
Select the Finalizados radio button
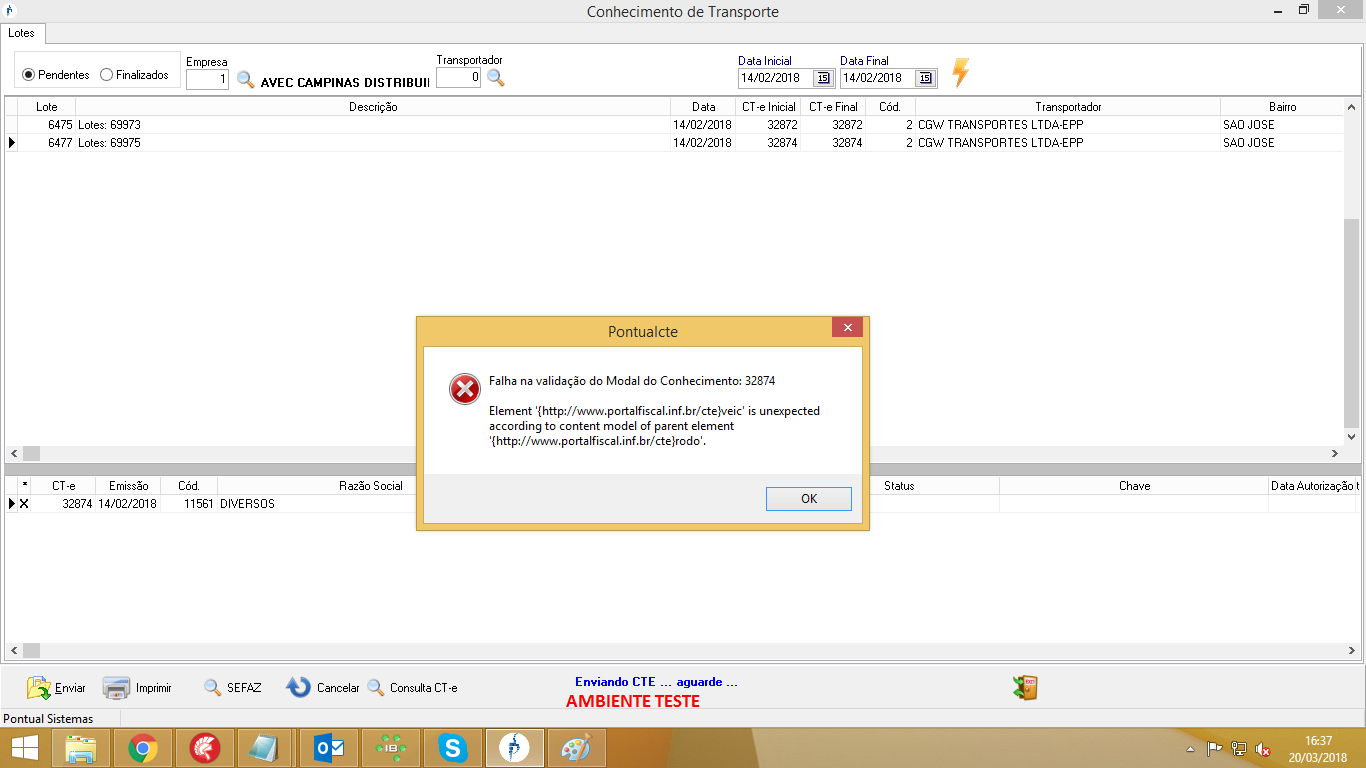(x=106, y=75)
